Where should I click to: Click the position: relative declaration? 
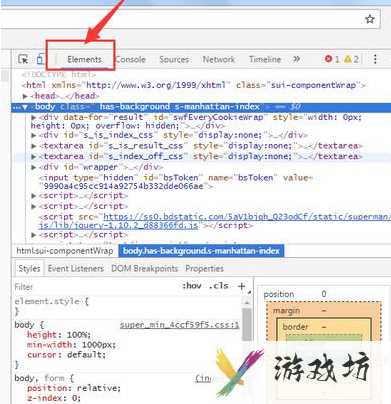[74, 388]
